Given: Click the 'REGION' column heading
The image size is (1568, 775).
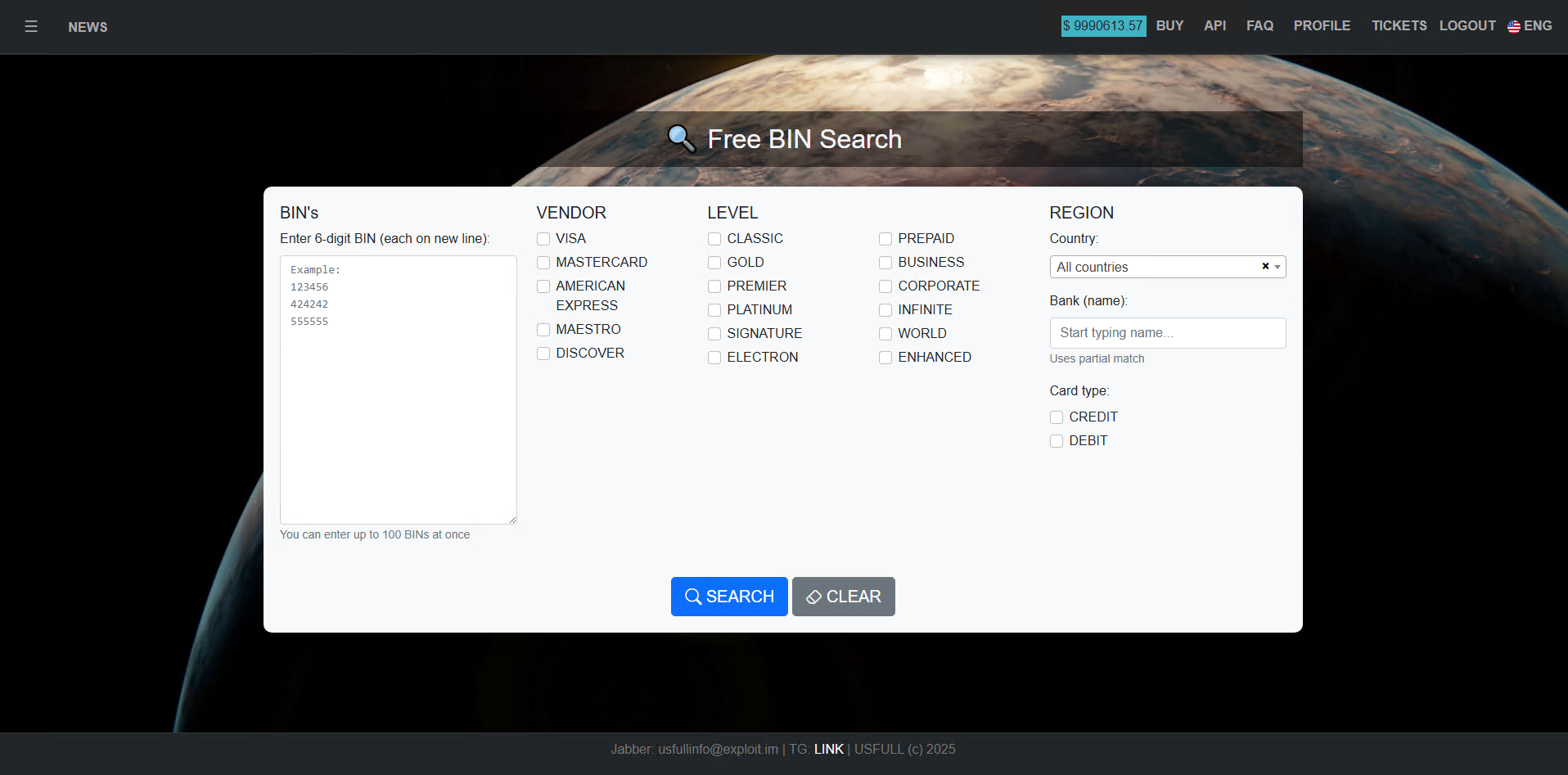Looking at the screenshot, I should pos(1082,213).
